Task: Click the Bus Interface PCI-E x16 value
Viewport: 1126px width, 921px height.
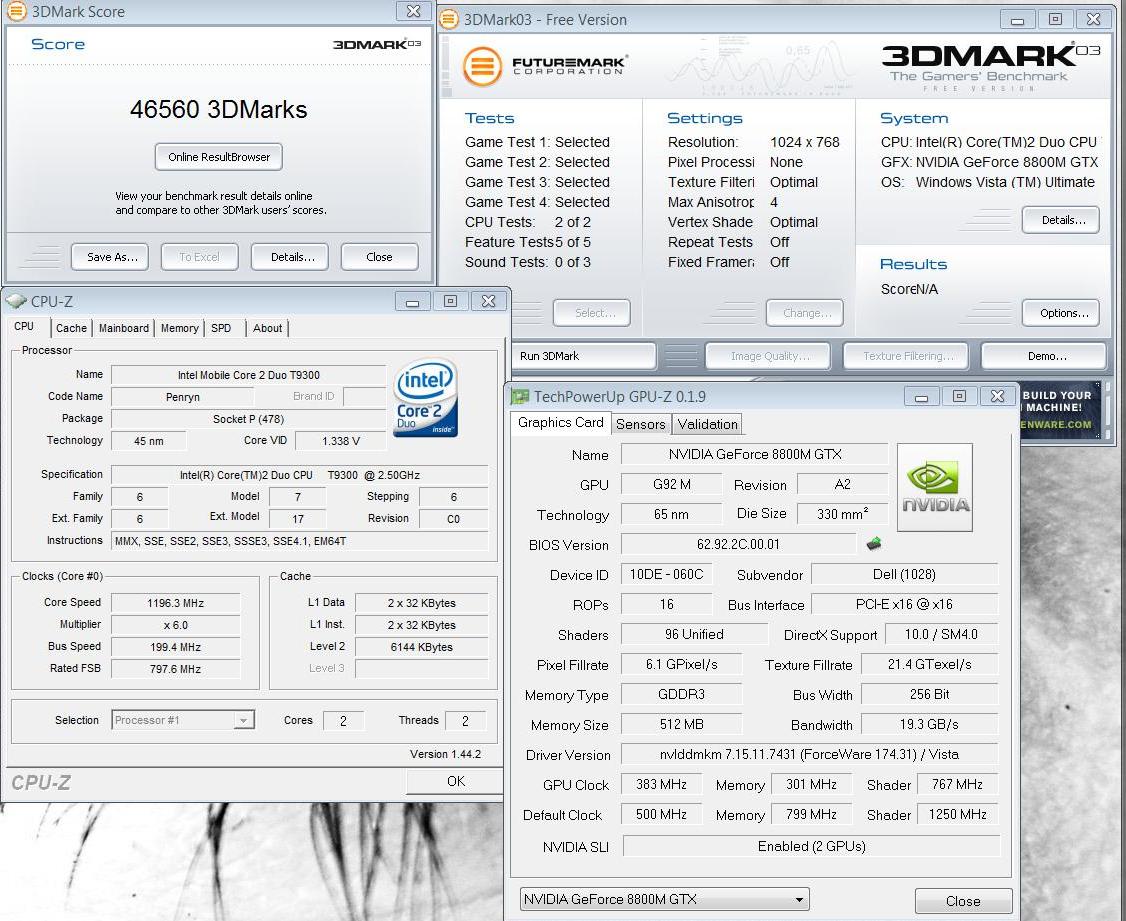Action: coord(904,604)
